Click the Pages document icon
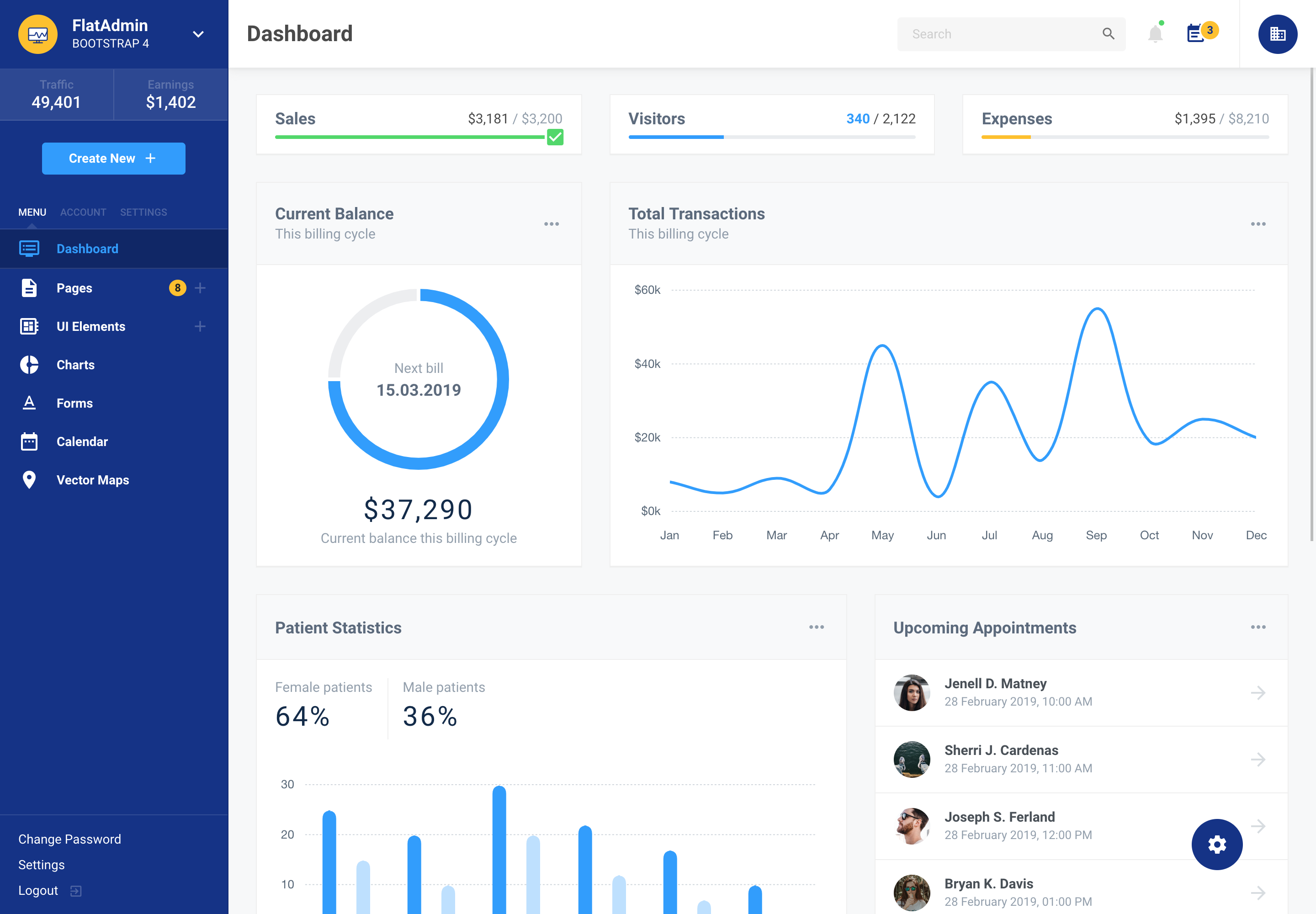The height and width of the screenshot is (914, 1316). pos(29,288)
